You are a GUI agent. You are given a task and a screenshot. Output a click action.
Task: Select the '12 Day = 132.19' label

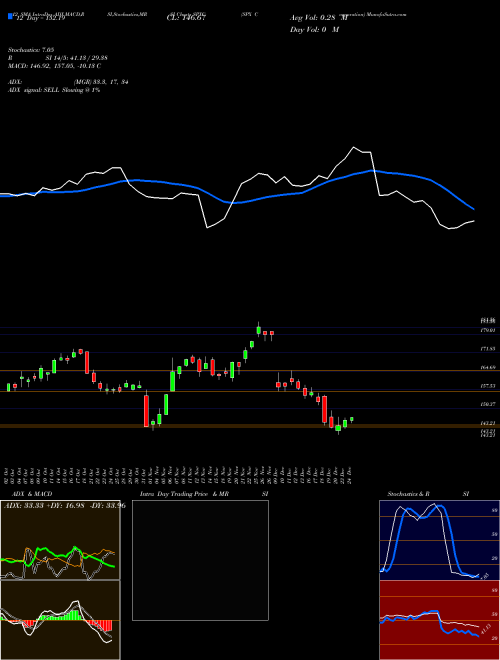point(39,18)
